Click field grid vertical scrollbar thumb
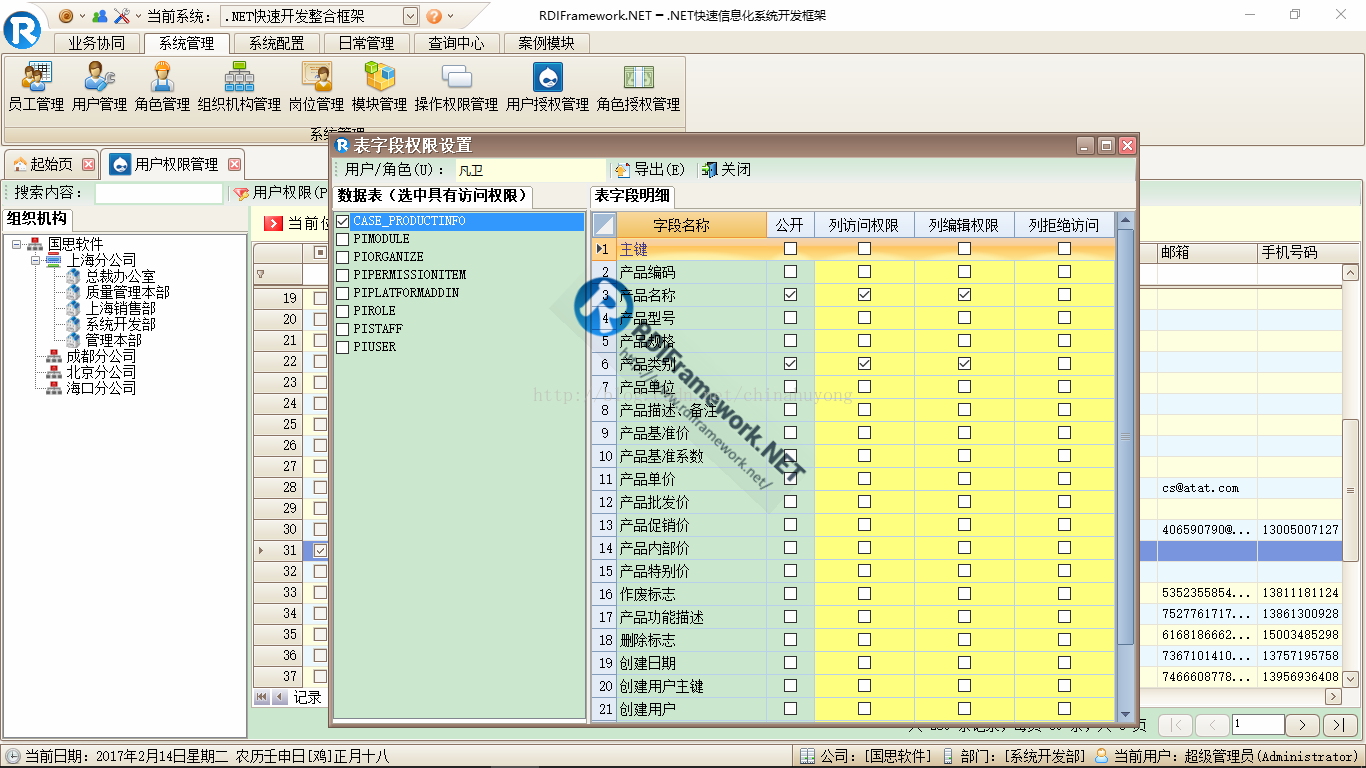The height and width of the screenshot is (768, 1366). tap(1125, 436)
